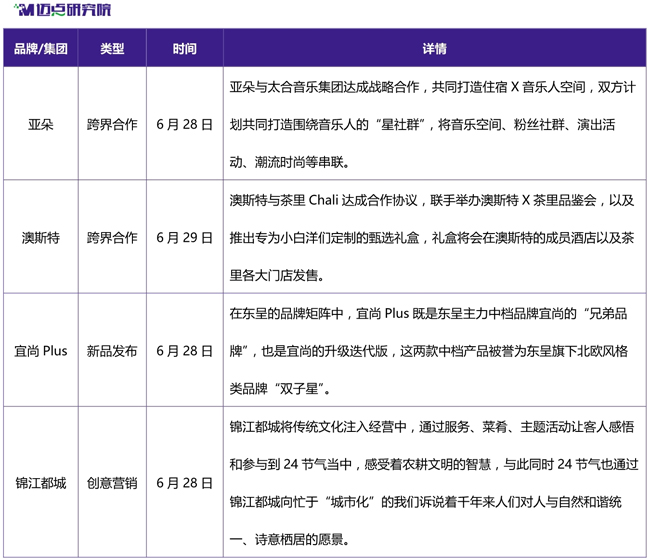Click 6月28日 in the 宜尚 Plus row
The width and height of the screenshot is (650, 560).
tap(184, 351)
